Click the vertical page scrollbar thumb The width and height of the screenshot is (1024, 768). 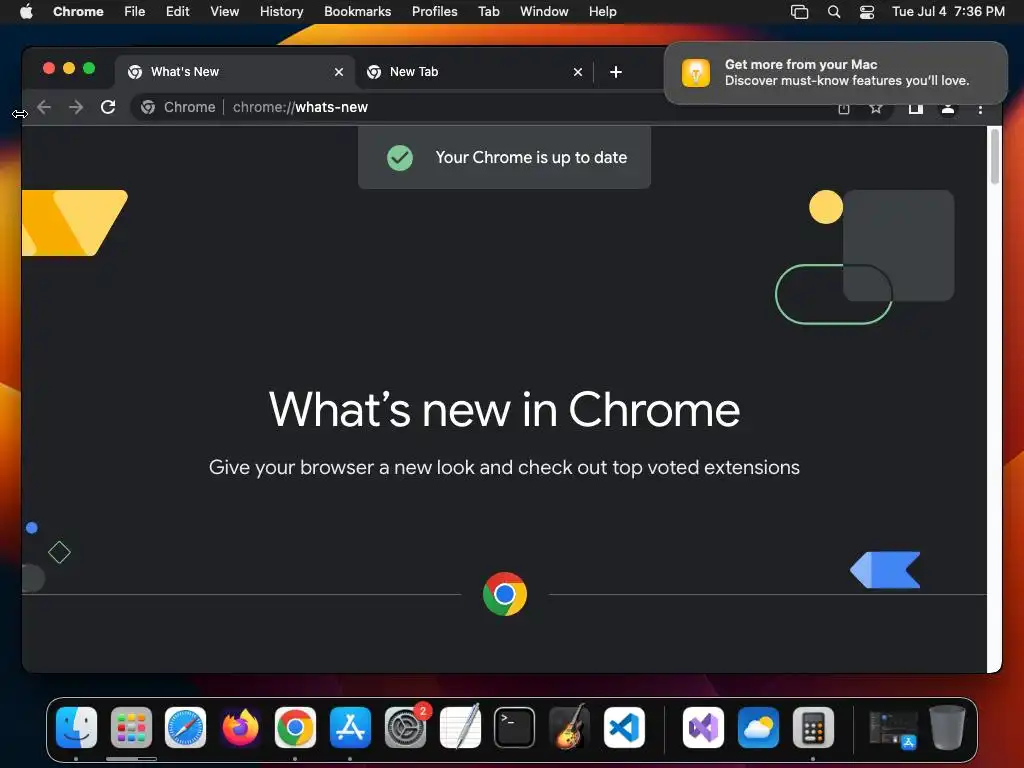click(x=995, y=157)
